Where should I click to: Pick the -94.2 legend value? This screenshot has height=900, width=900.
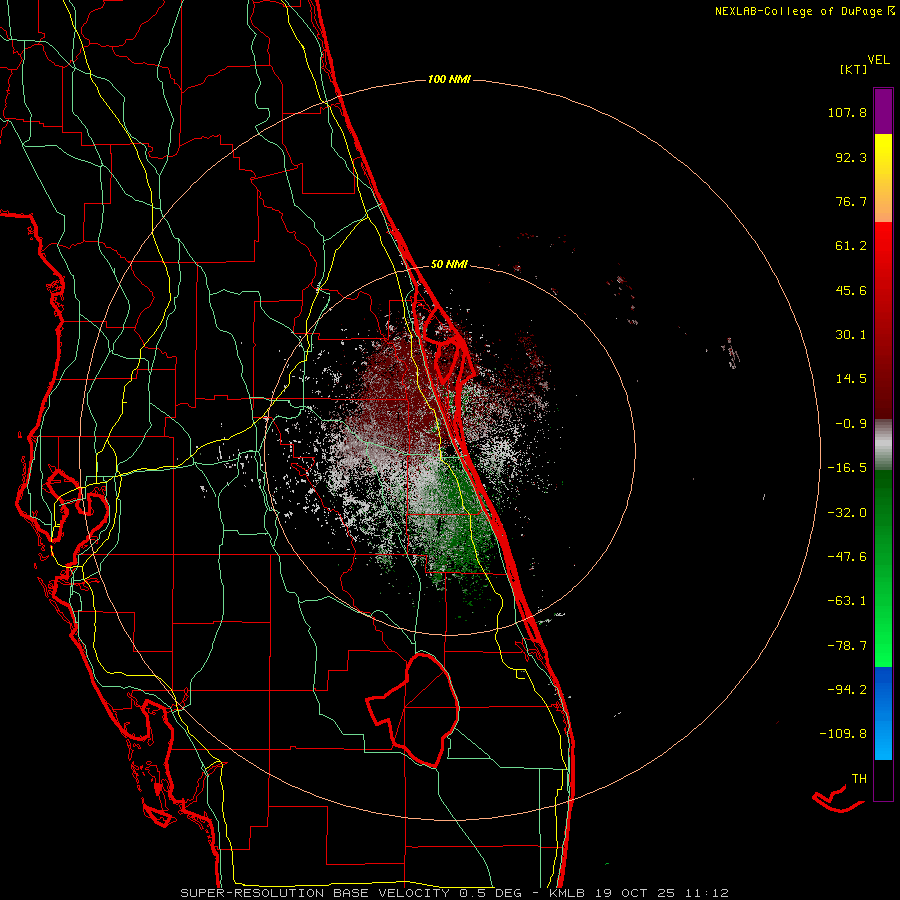point(847,689)
